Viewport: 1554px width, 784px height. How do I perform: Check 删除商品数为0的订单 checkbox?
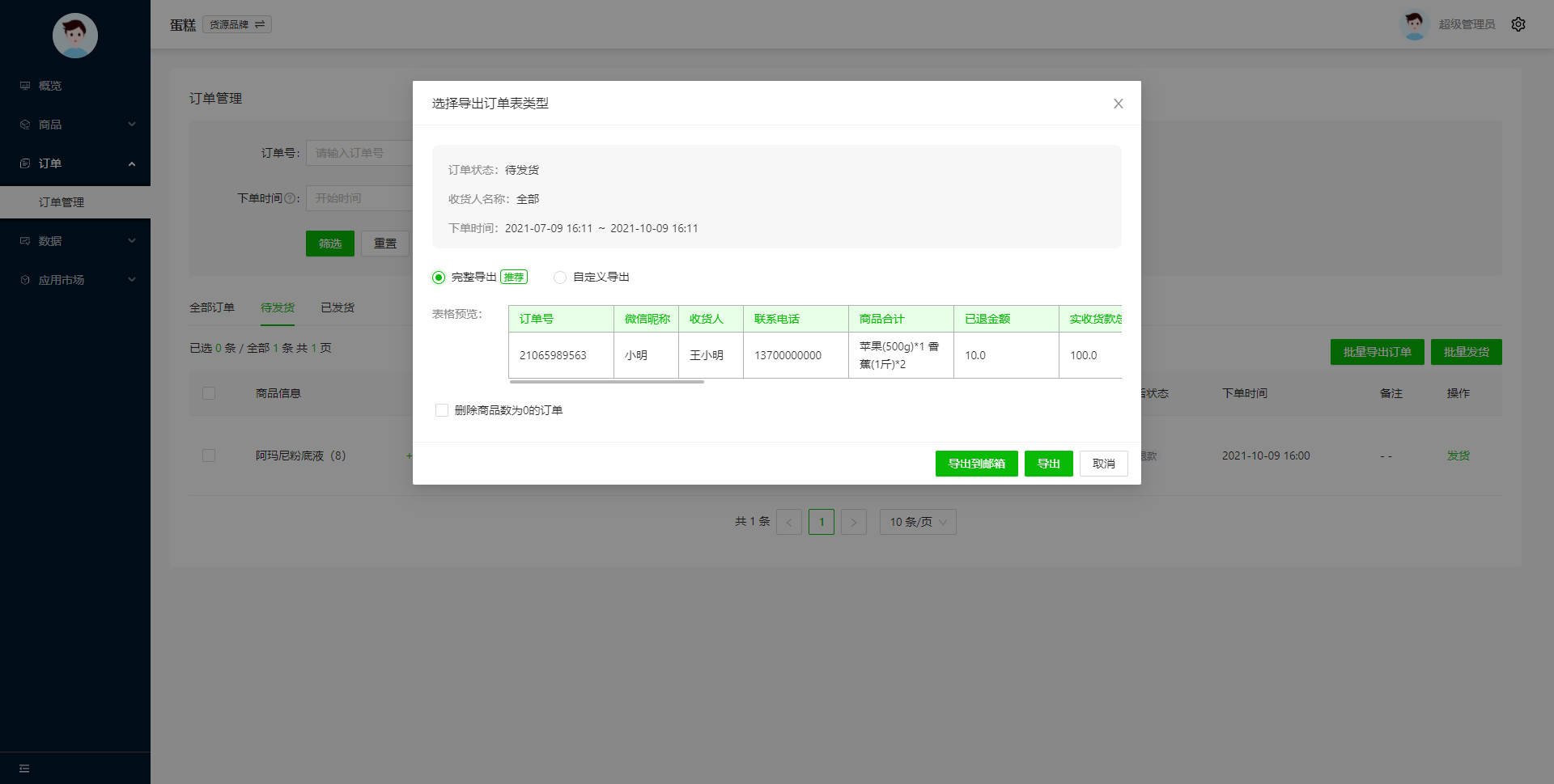click(442, 410)
